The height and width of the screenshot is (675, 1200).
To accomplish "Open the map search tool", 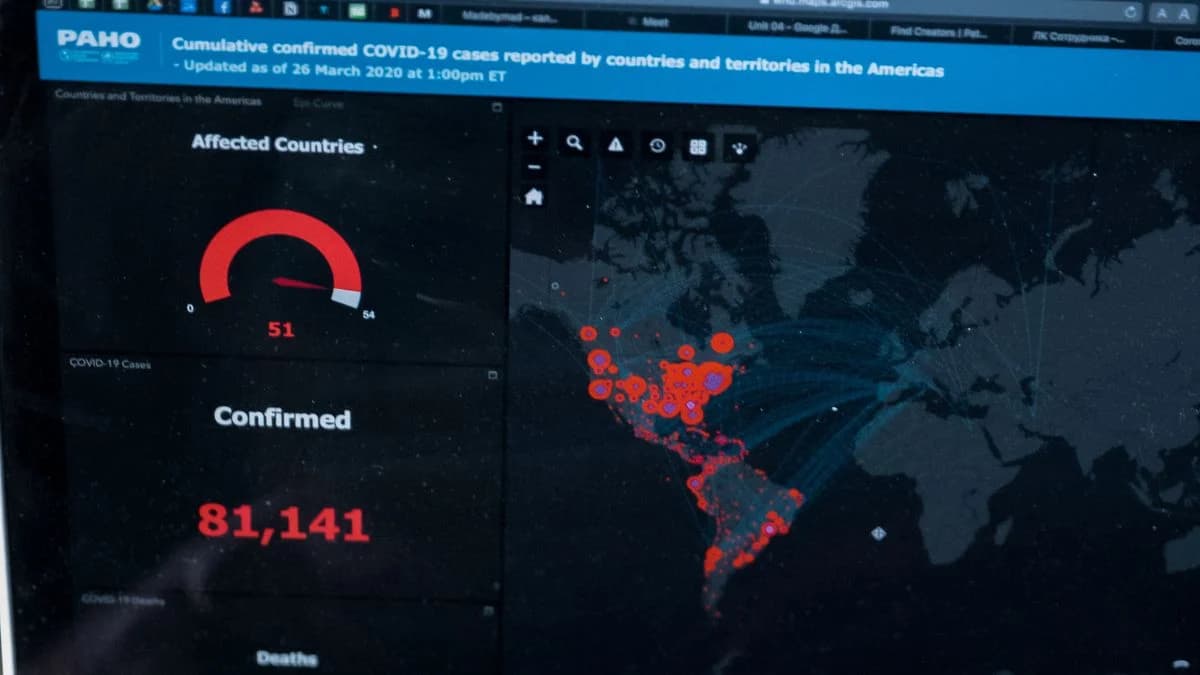I will (574, 143).
